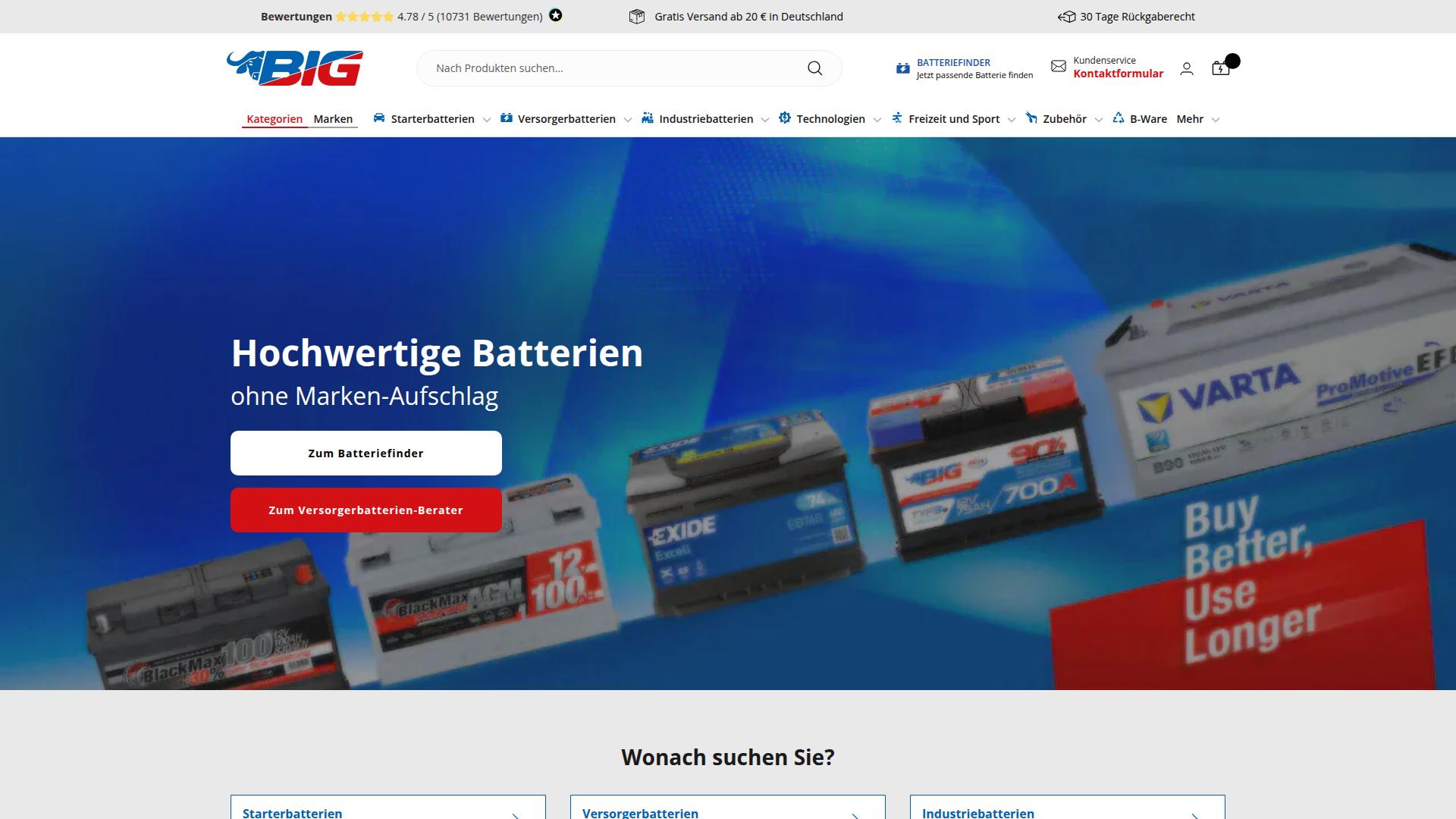Focus the product search input field
The image size is (1456, 819).
(629, 68)
